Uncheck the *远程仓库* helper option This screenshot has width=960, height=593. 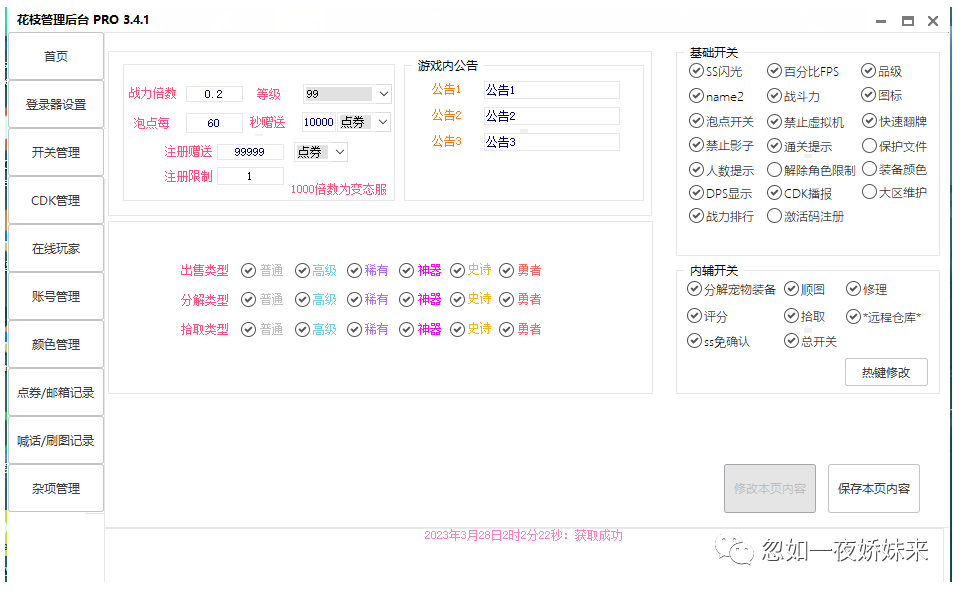pos(854,317)
